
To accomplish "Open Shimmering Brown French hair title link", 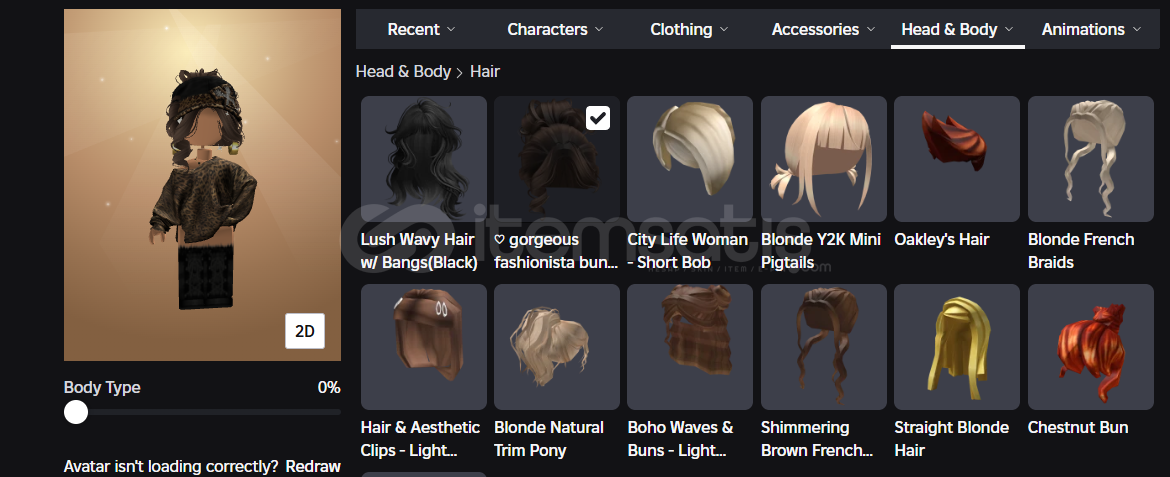I will [x=817, y=439].
